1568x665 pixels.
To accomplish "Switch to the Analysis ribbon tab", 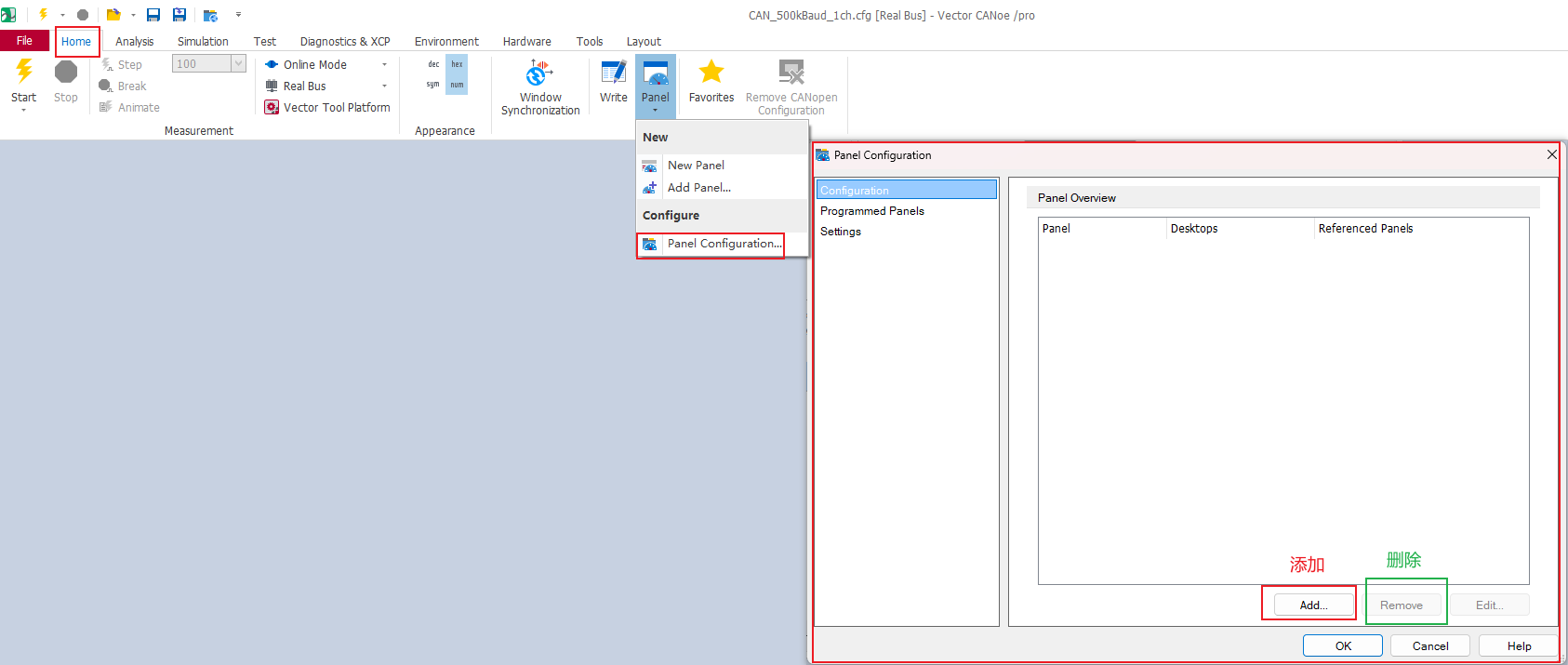I will (134, 41).
